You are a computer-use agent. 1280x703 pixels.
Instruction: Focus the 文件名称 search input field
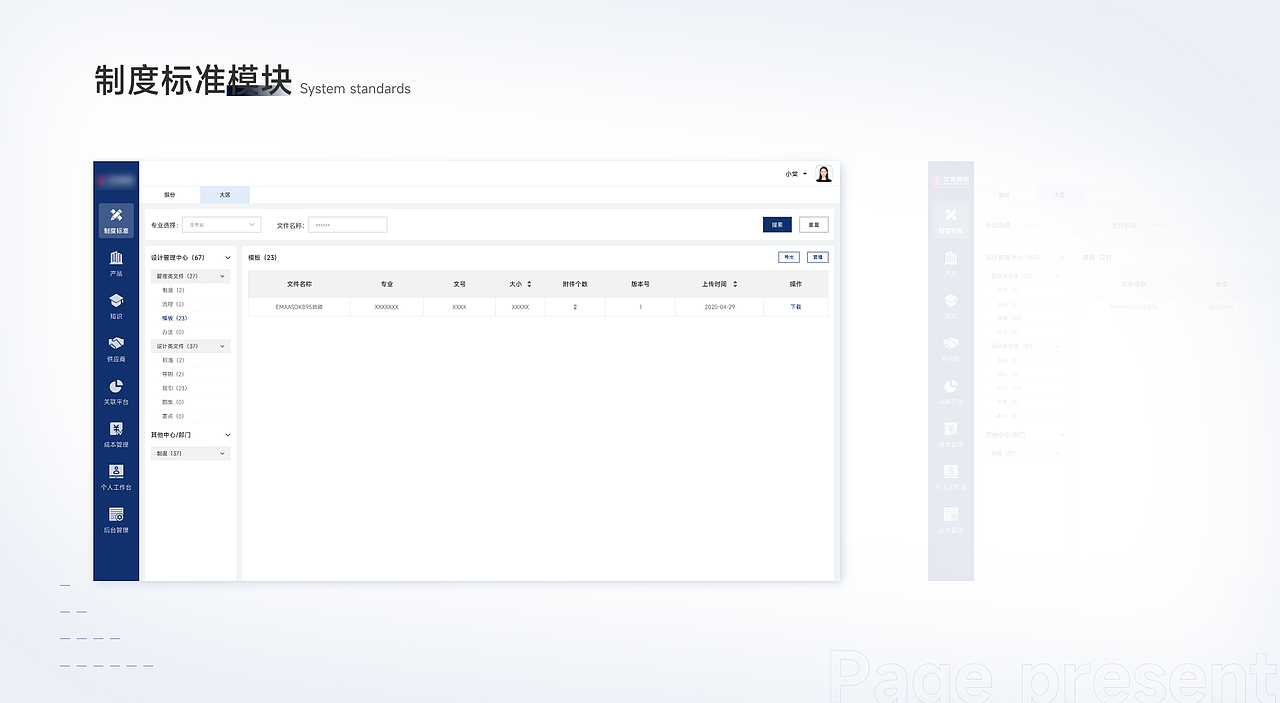347,225
